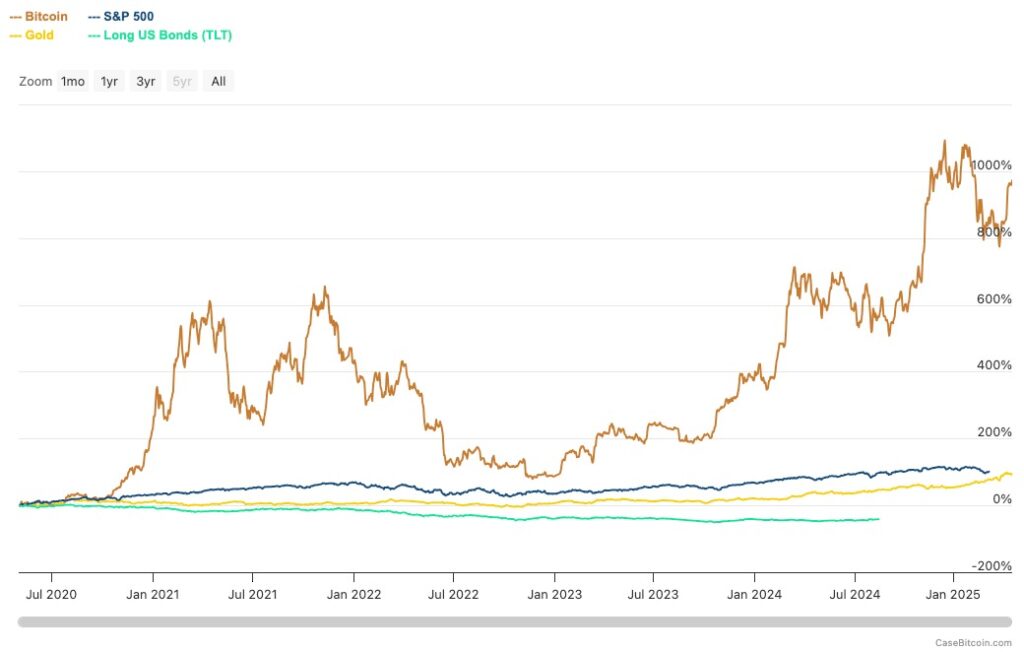Click the horizontal chart scrollbar
The image size is (1024, 652).
coord(515,622)
